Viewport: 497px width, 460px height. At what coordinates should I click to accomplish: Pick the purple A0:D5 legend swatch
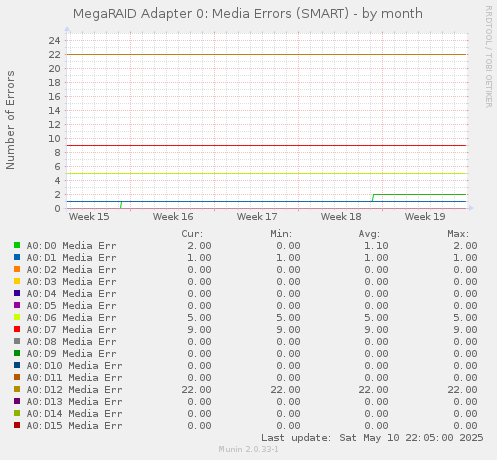point(17,305)
